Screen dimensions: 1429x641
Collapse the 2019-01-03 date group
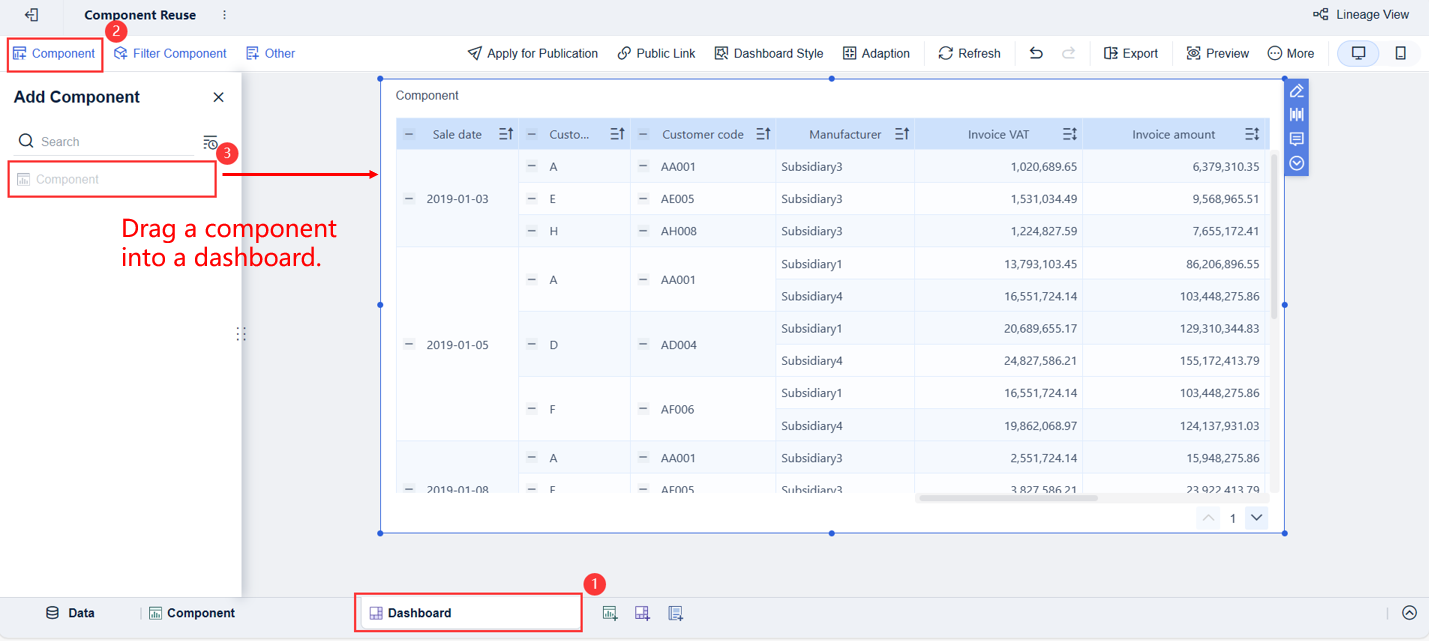[x=409, y=199]
